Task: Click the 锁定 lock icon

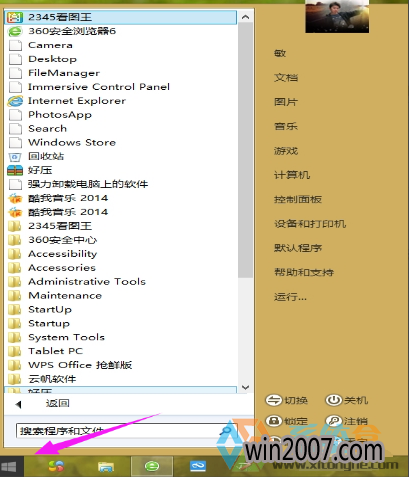Action: click(274, 421)
